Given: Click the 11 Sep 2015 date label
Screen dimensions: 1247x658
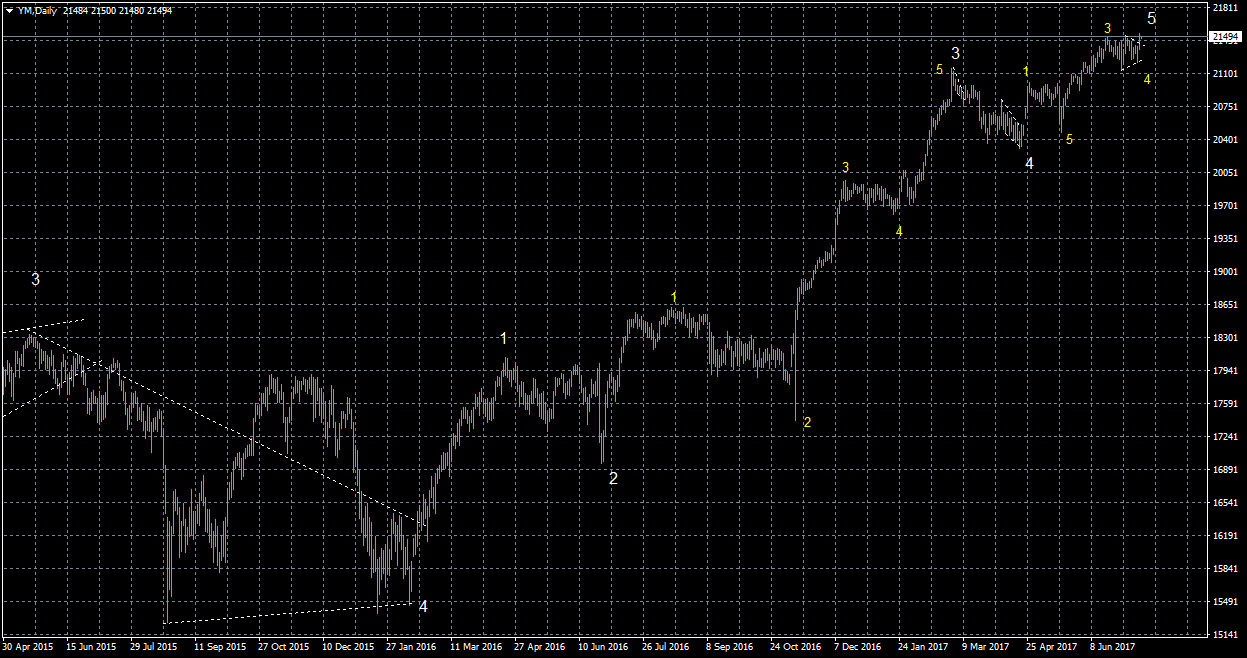Looking at the screenshot, I should (220, 648).
